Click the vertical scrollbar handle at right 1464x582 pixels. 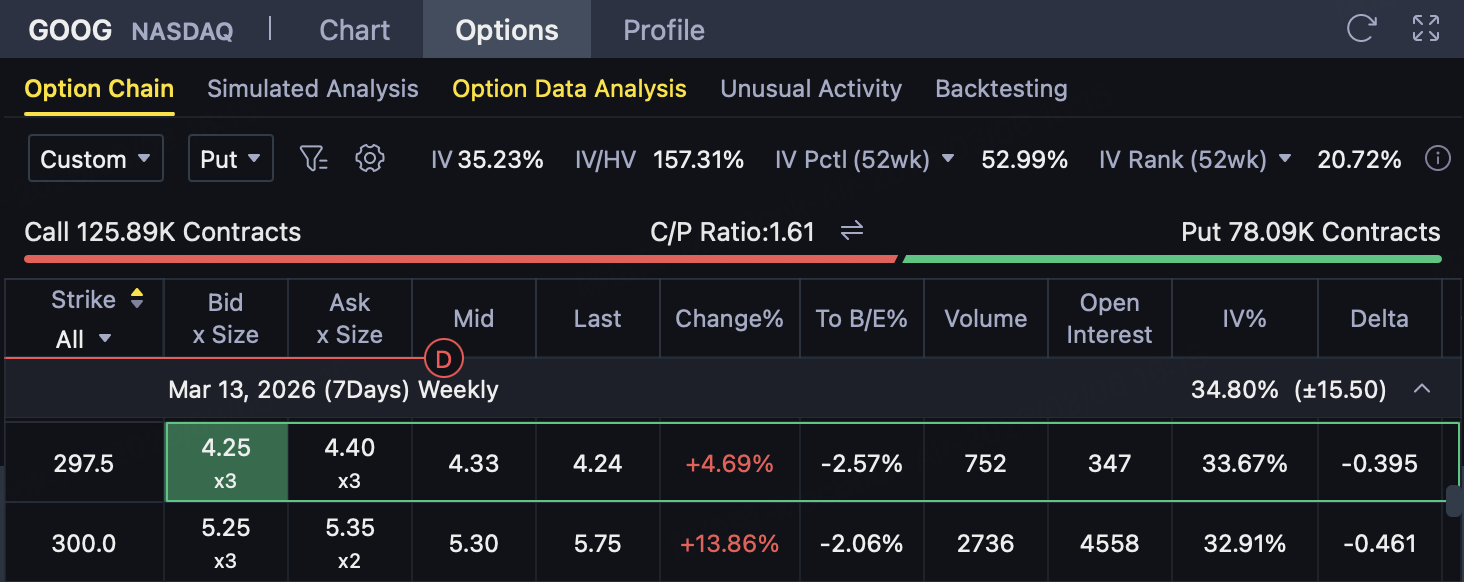1454,501
